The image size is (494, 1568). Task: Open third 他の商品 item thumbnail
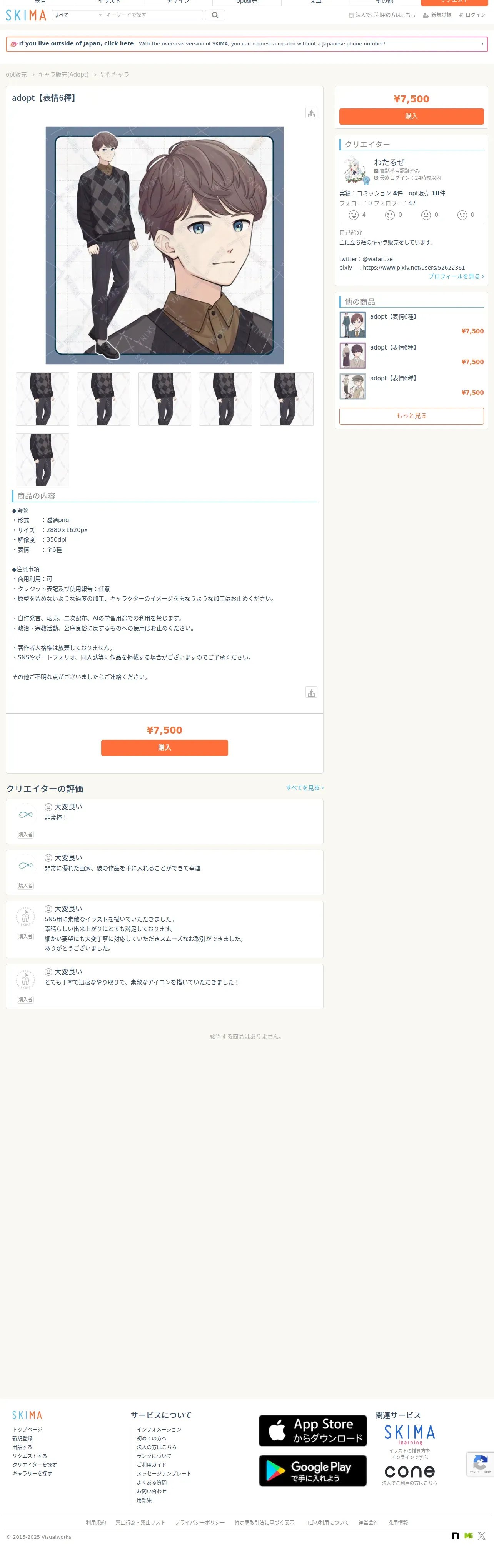[353, 386]
